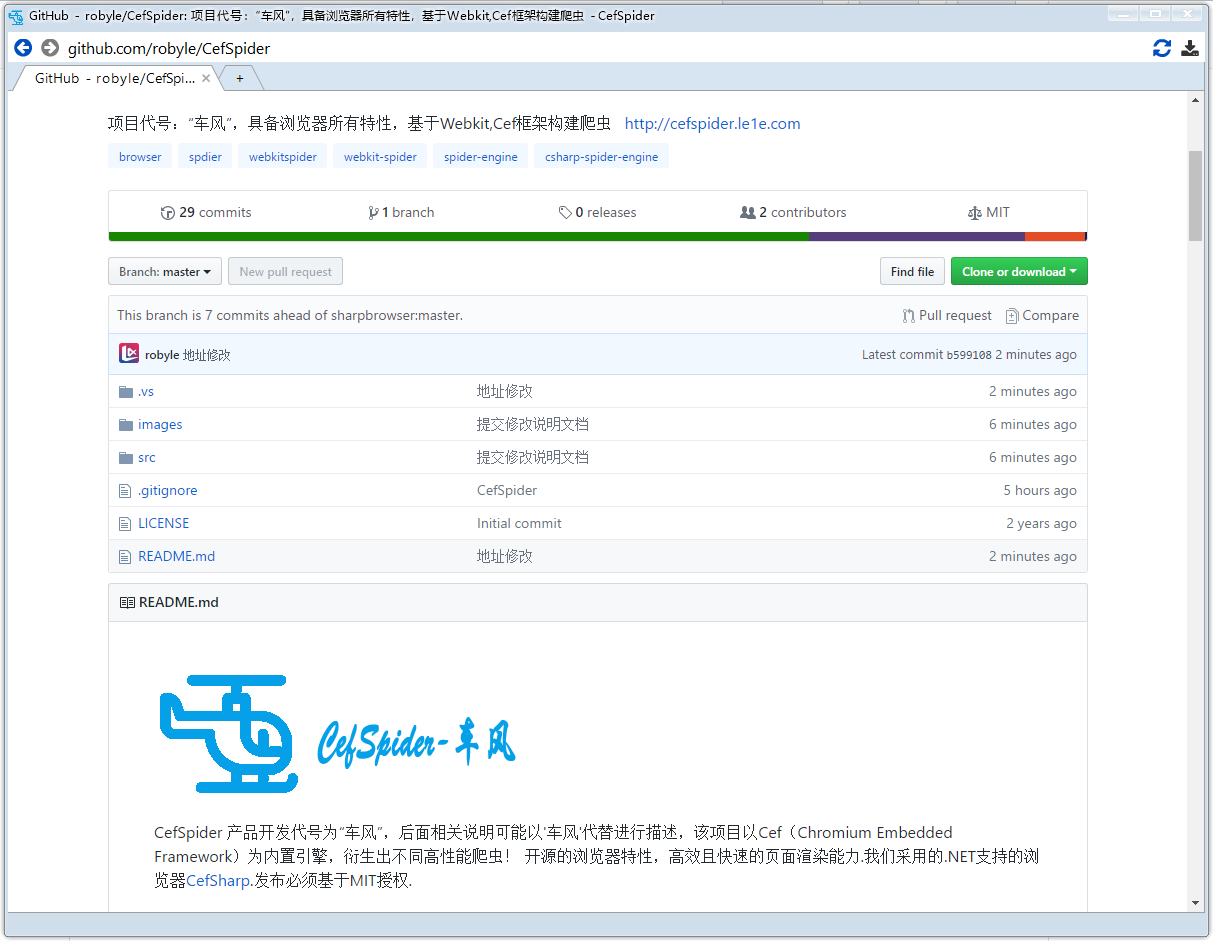This screenshot has height=941, width=1213.
Task: Click the New pull request button
Action: (285, 272)
